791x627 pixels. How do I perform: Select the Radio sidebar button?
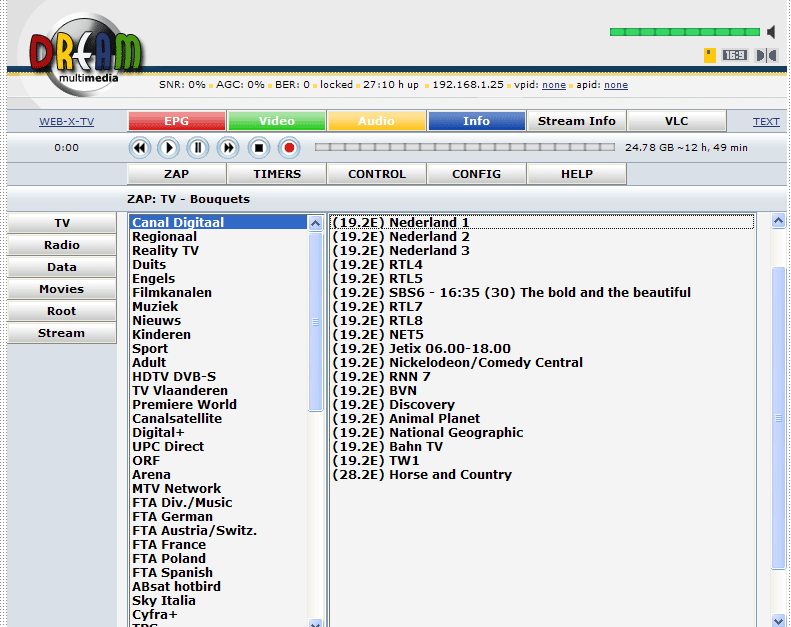coord(62,245)
